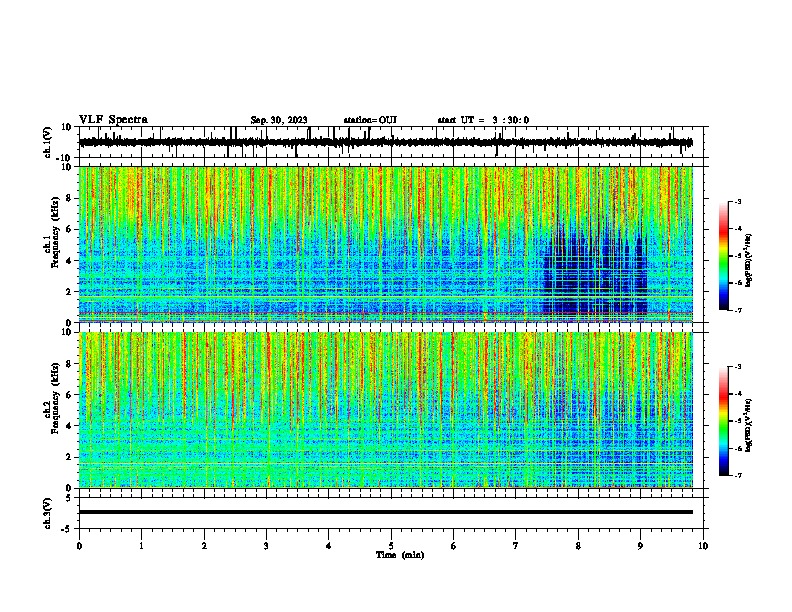This screenshot has height=612, width=792.
Task: Click the dark blue quiet patch in ch.1 spectrogram
Action: coord(595,275)
